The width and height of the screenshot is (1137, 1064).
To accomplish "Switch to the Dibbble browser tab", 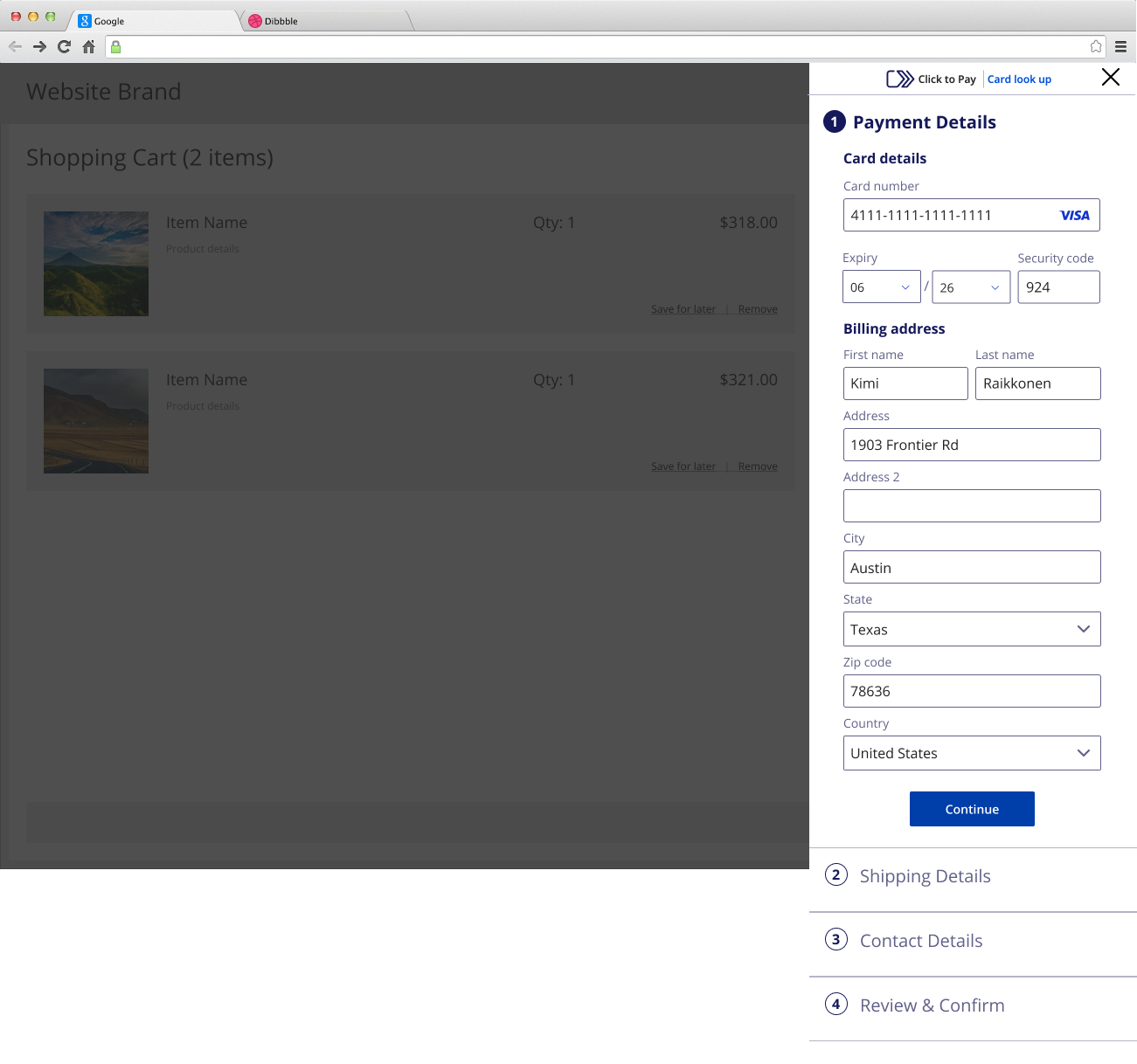I will point(323,21).
